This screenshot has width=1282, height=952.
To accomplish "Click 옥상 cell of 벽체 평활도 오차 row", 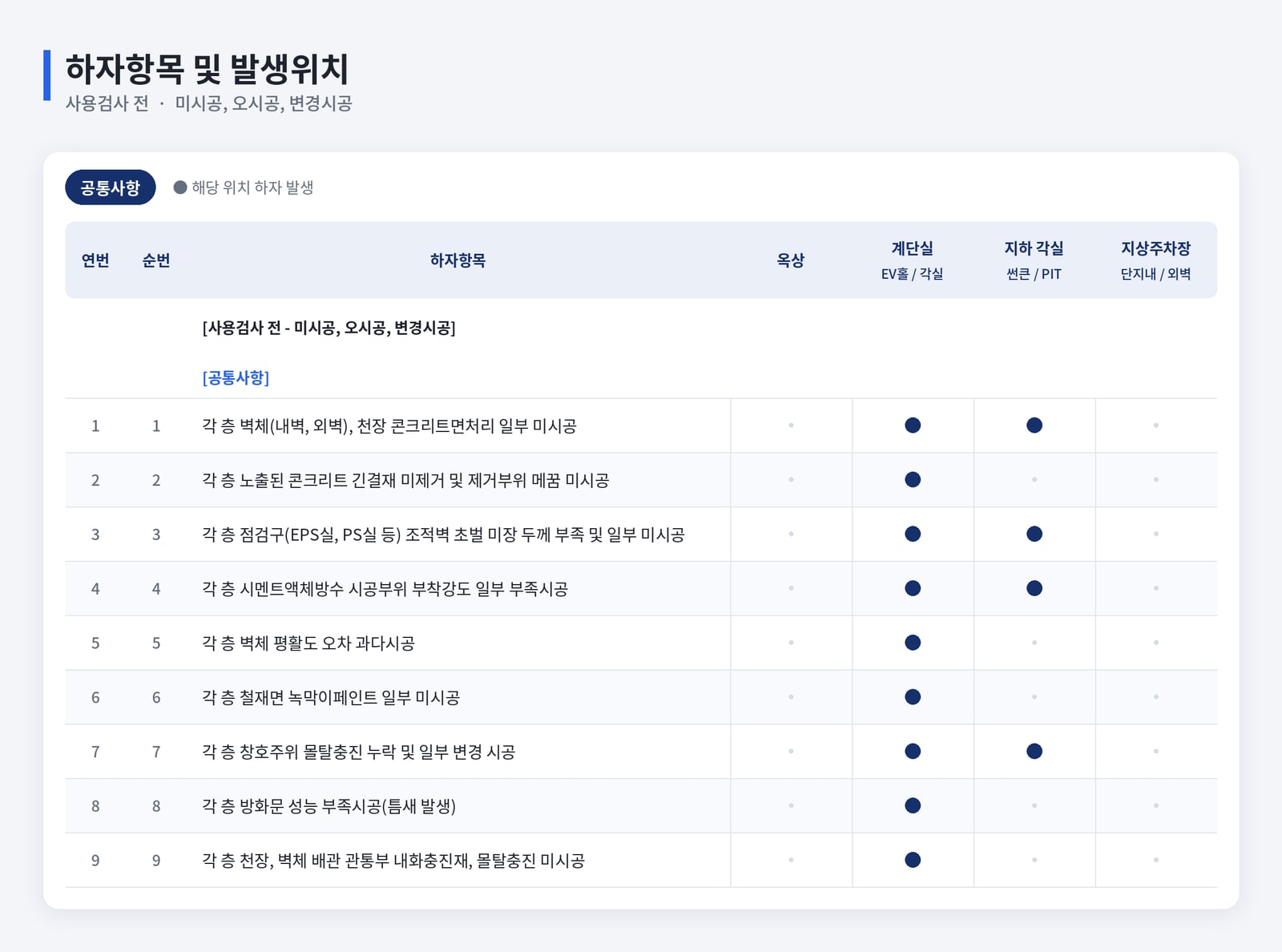I will [x=791, y=643].
